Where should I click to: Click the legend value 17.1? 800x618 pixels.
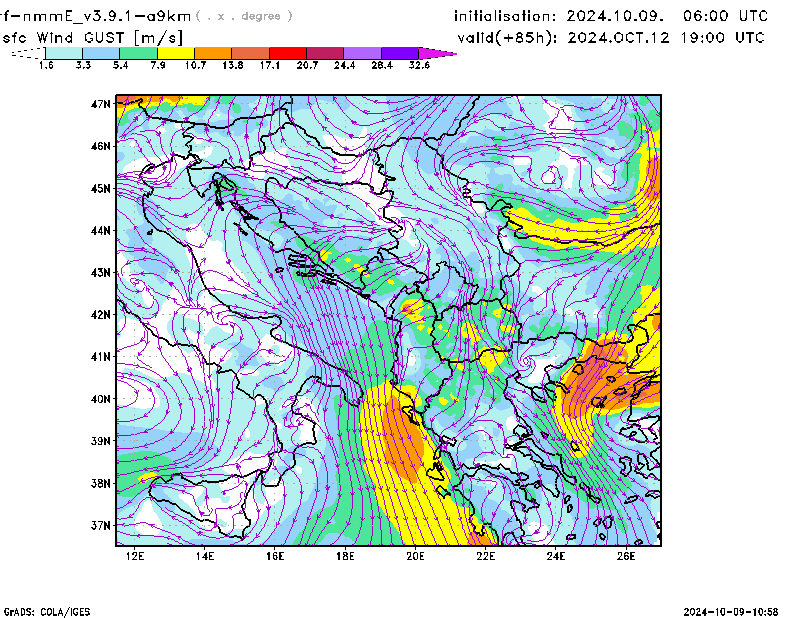(x=270, y=65)
